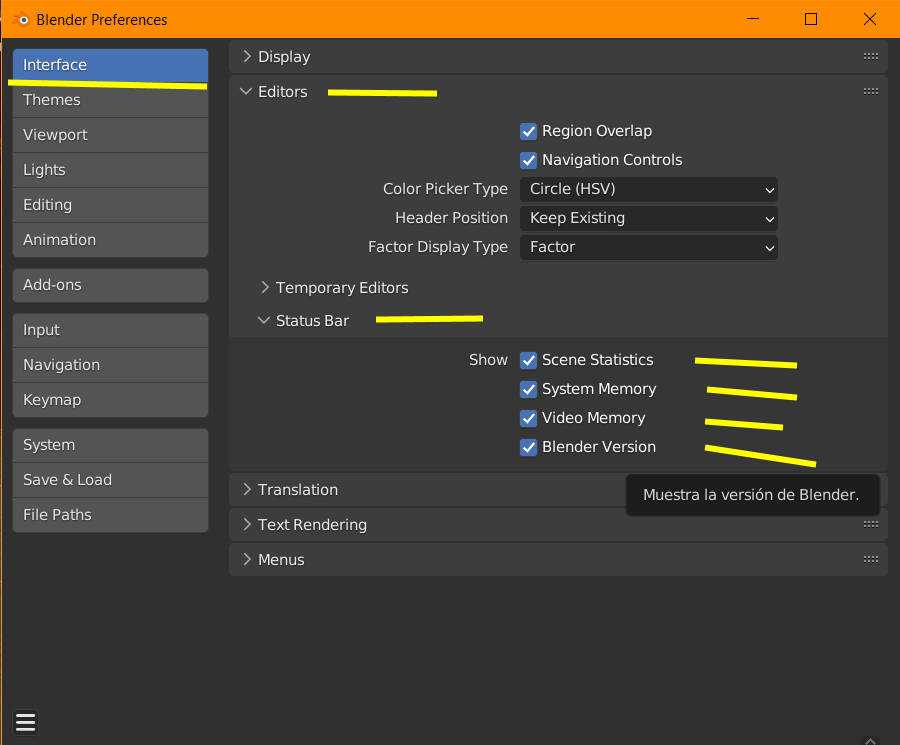Uncheck Scene Statistics in status bar options
The image size is (900, 745).
point(529,360)
